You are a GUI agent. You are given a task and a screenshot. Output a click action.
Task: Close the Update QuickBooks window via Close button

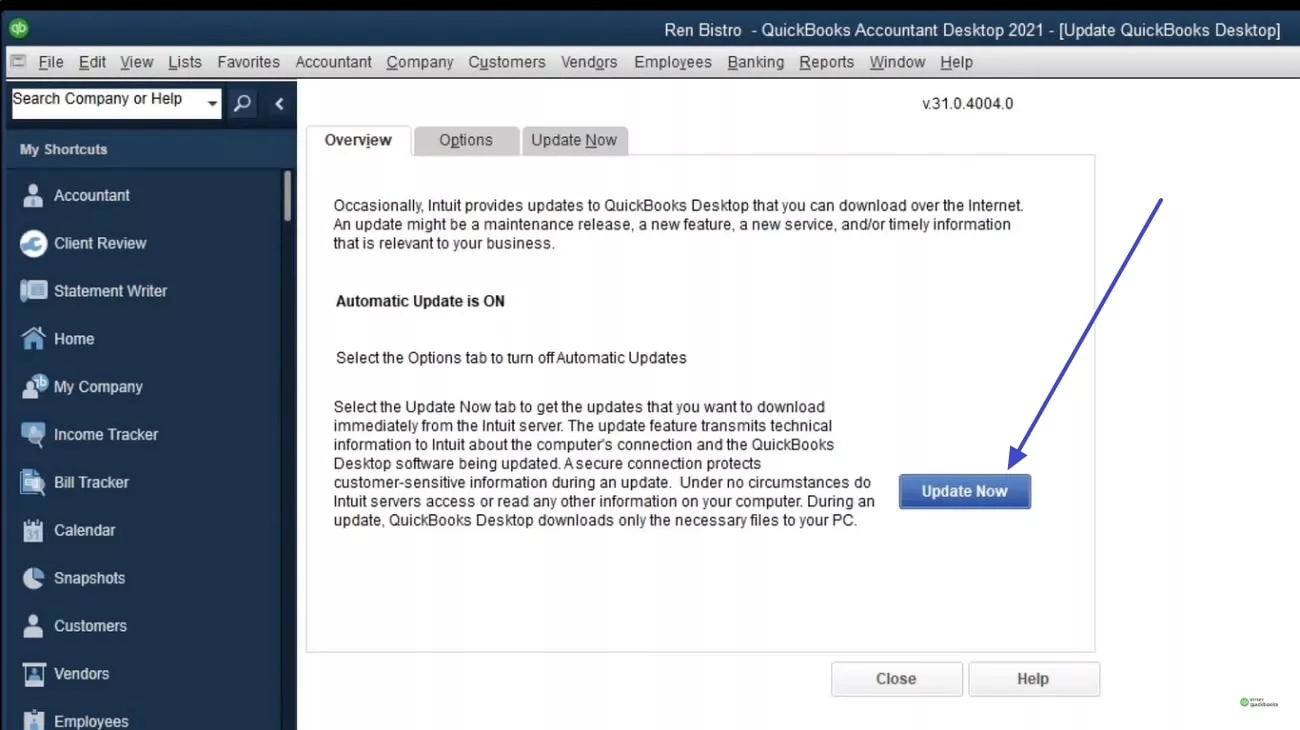tap(896, 678)
